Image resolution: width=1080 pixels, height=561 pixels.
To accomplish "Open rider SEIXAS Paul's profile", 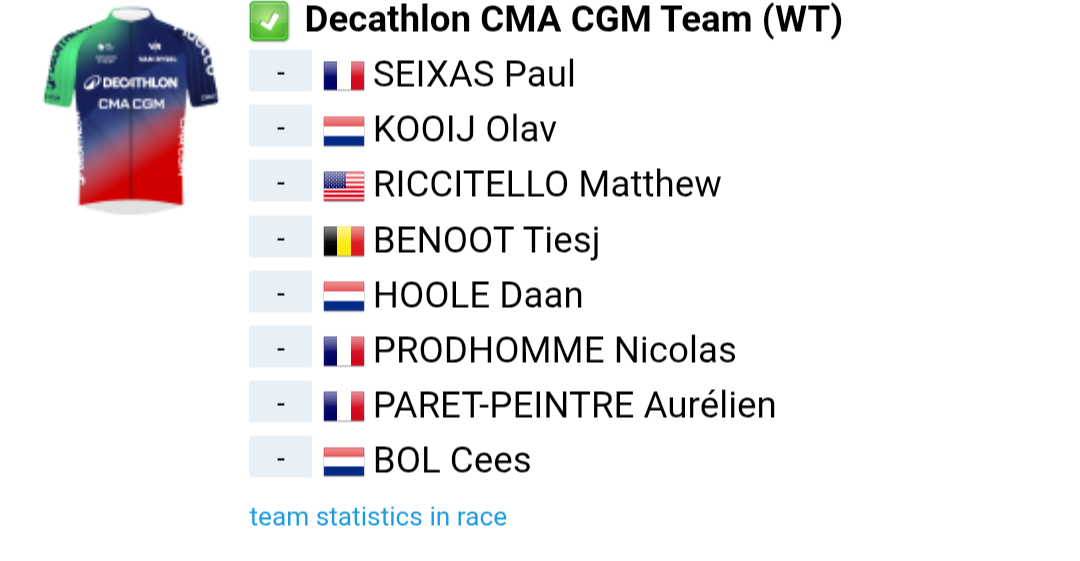I will [x=474, y=74].
